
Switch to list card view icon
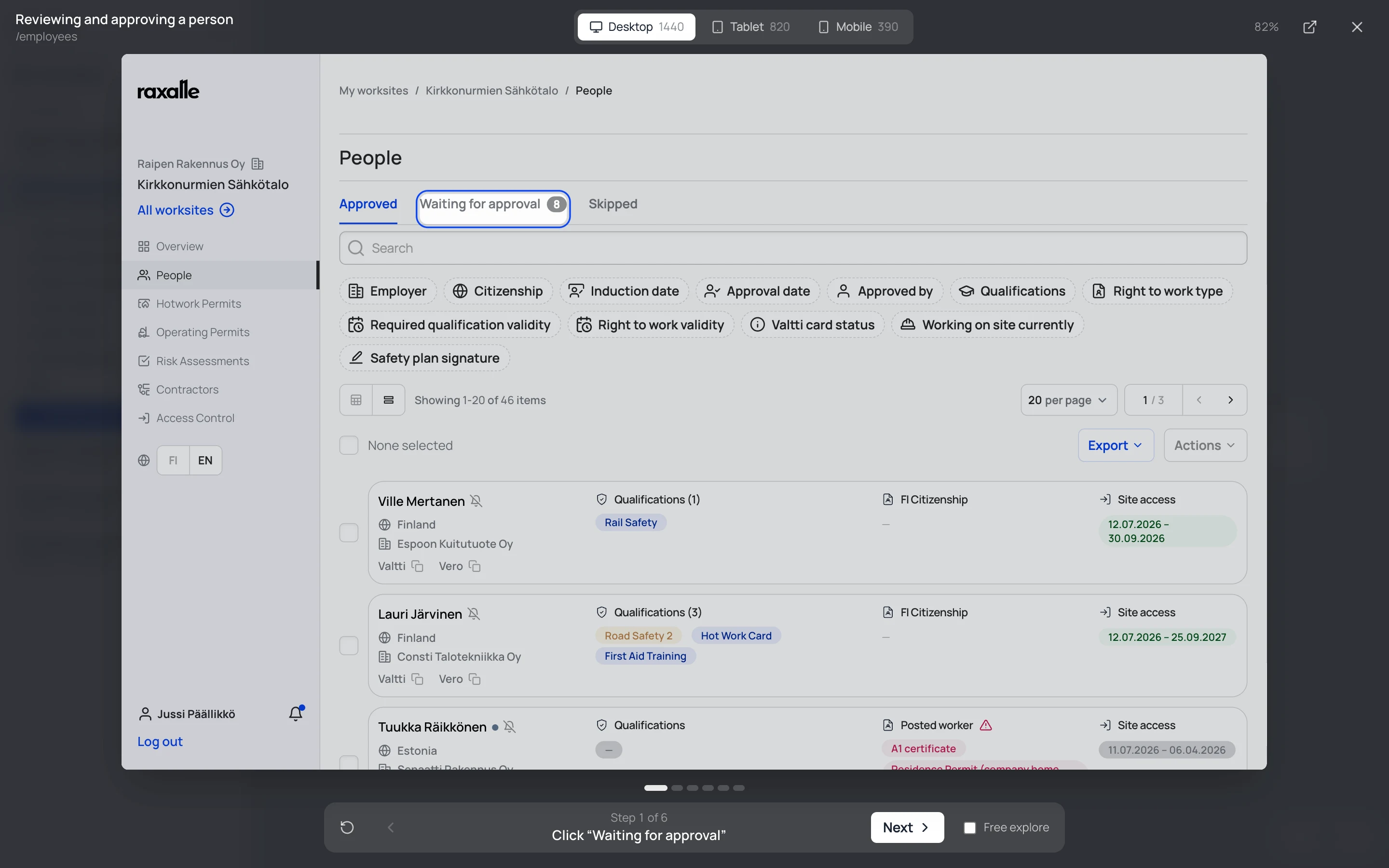click(x=389, y=400)
